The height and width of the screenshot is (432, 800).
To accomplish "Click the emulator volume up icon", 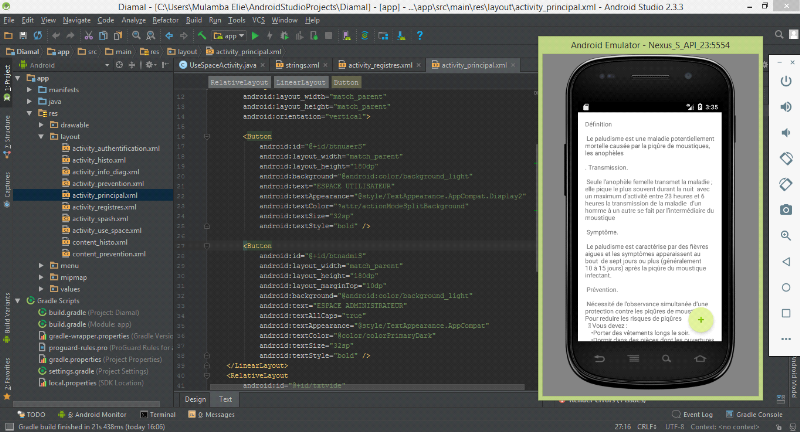I will pyautogui.click(x=786, y=107).
